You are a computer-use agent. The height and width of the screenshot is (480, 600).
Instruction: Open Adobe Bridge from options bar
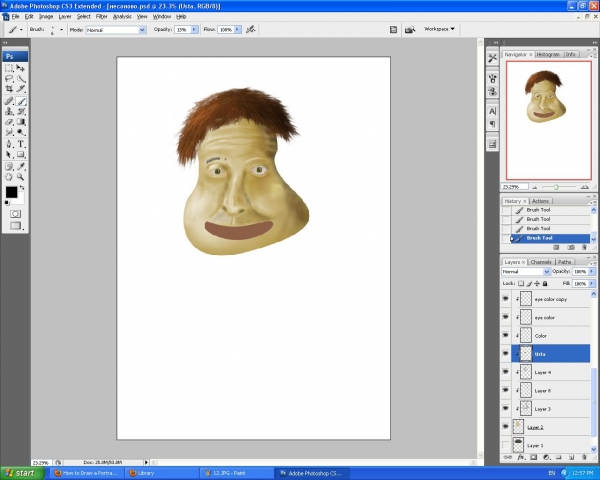[410, 29]
